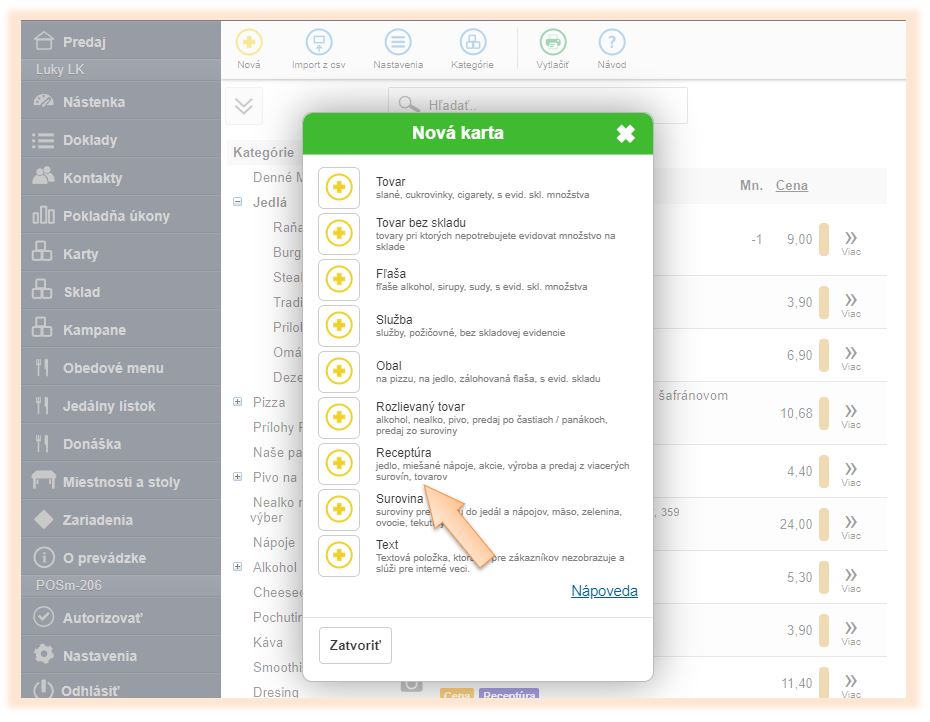Open Import z csv tool
The height and width of the screenshot is (722, 930).
[319, 43]
